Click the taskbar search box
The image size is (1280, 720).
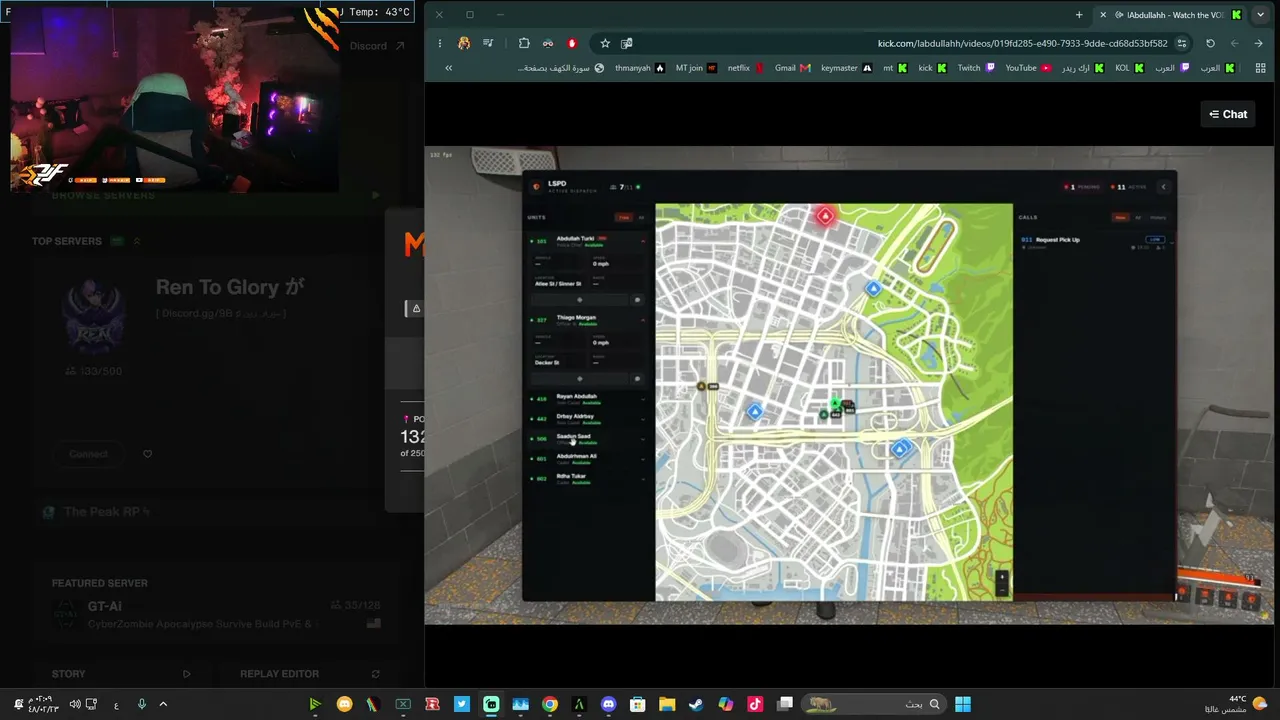point(875,704)
